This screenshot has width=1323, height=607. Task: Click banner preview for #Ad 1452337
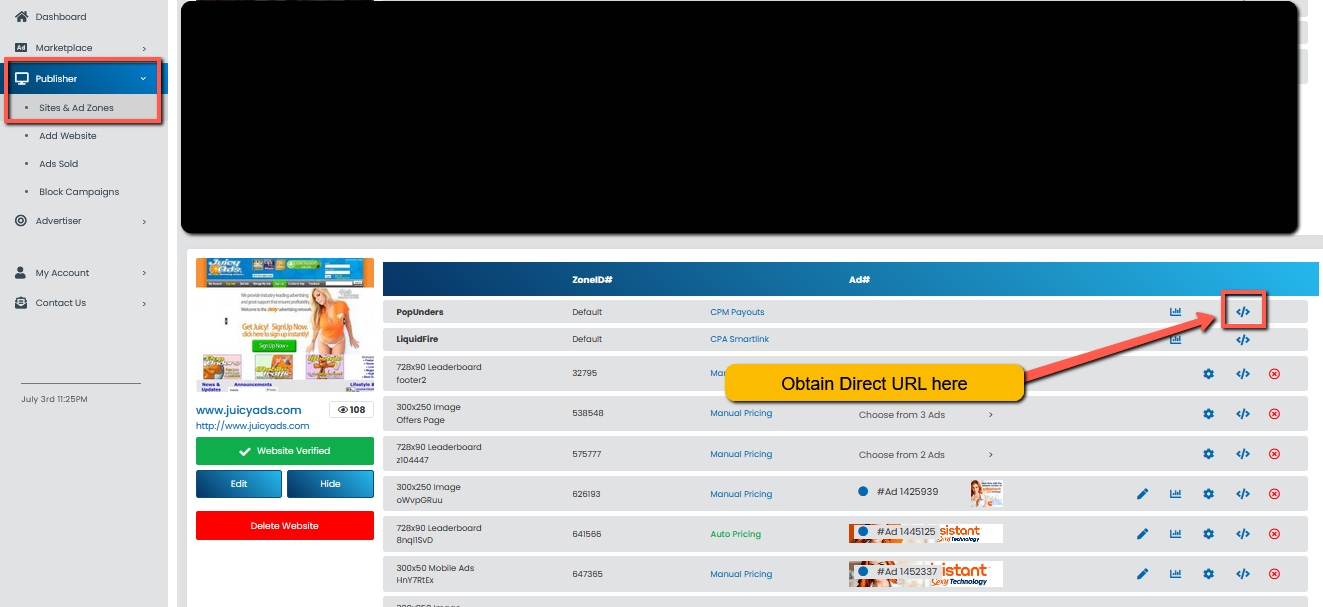(926, 574)
